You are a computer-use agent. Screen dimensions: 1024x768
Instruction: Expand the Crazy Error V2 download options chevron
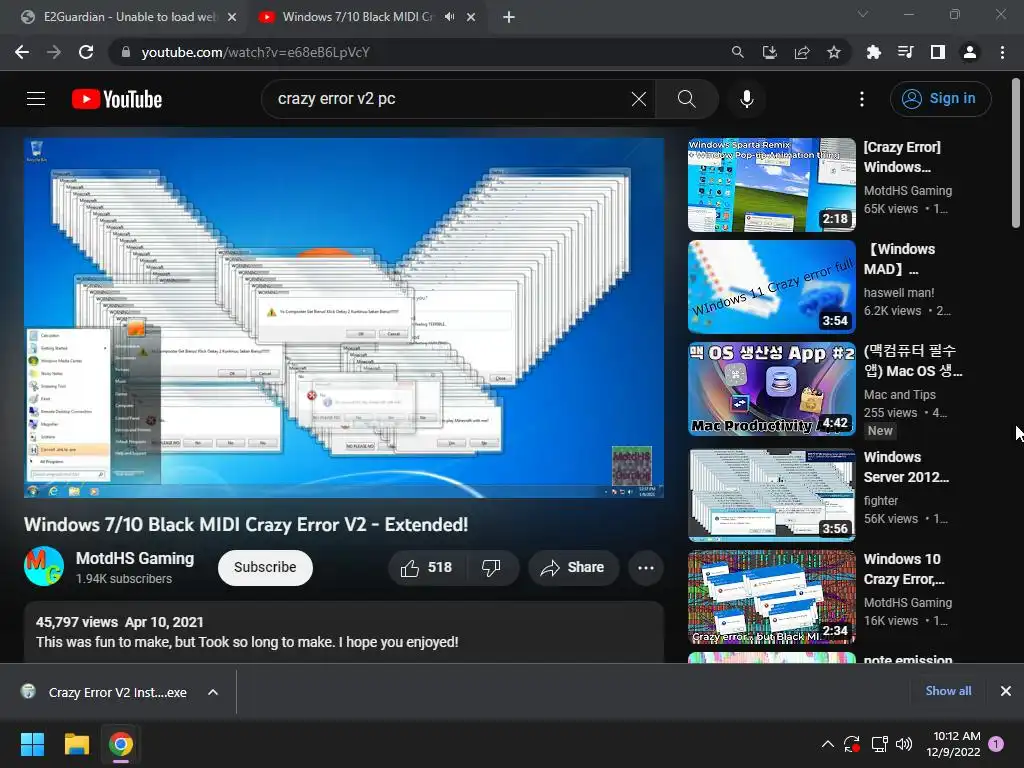213,692
